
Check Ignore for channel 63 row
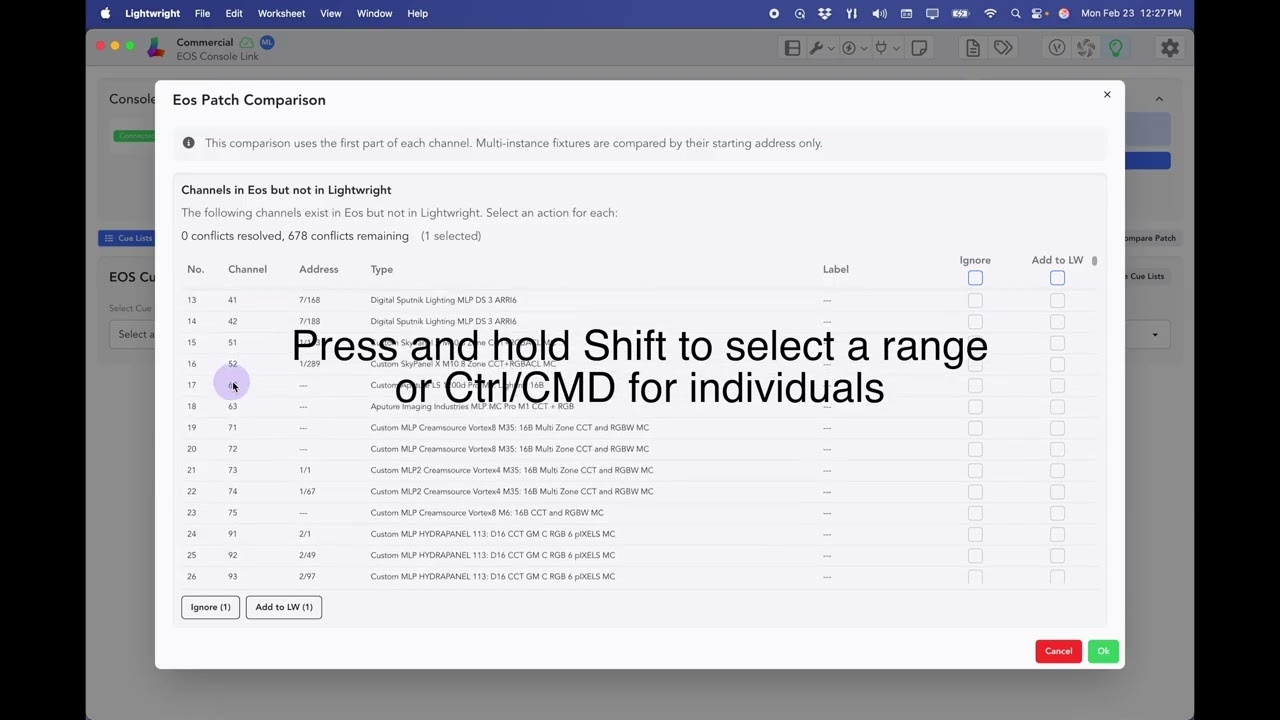[975, 406]
